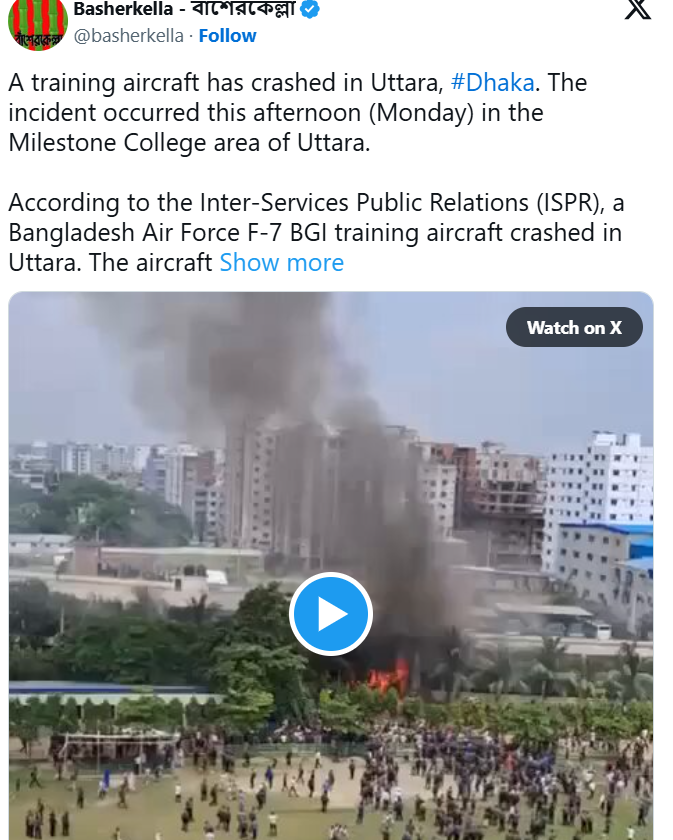Click the first paragraph about Uttara crash
This screenshot has height=840, width=673.
[x=298, y=112]
